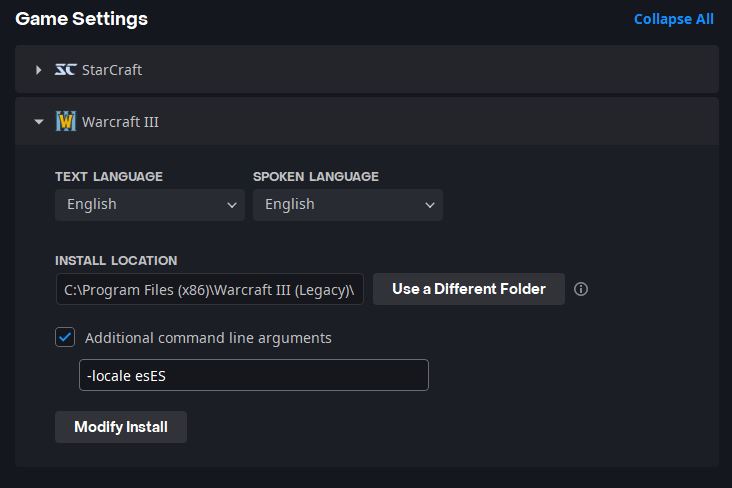
Task: Click the SPOKEN LANGUAGE label
Action: click(x=316, y=177)
